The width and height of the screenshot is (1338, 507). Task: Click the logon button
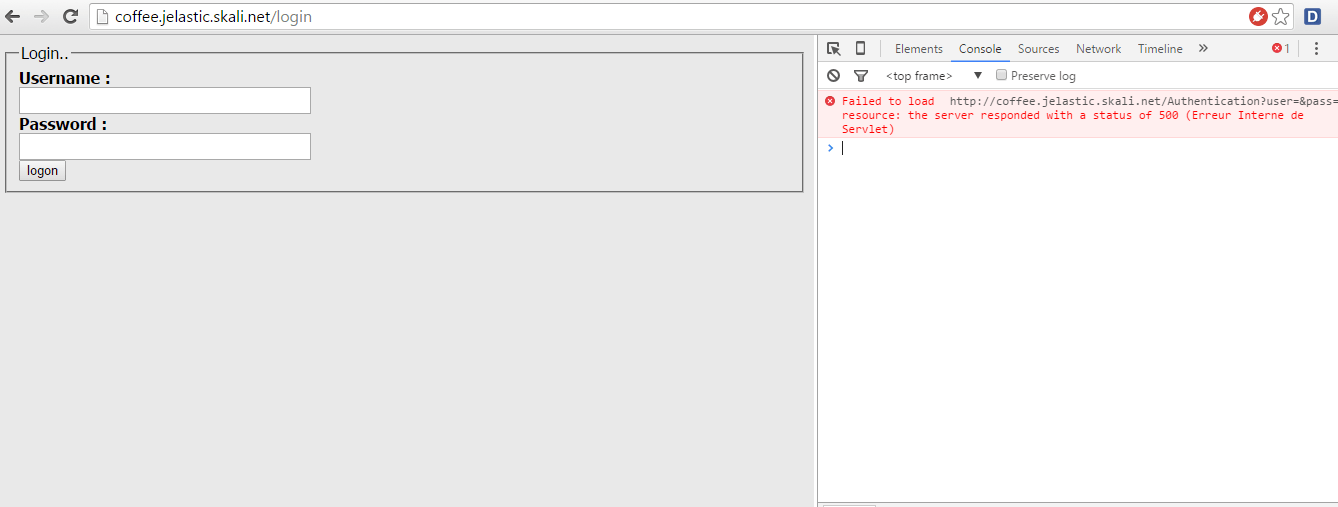pos(42,171)
